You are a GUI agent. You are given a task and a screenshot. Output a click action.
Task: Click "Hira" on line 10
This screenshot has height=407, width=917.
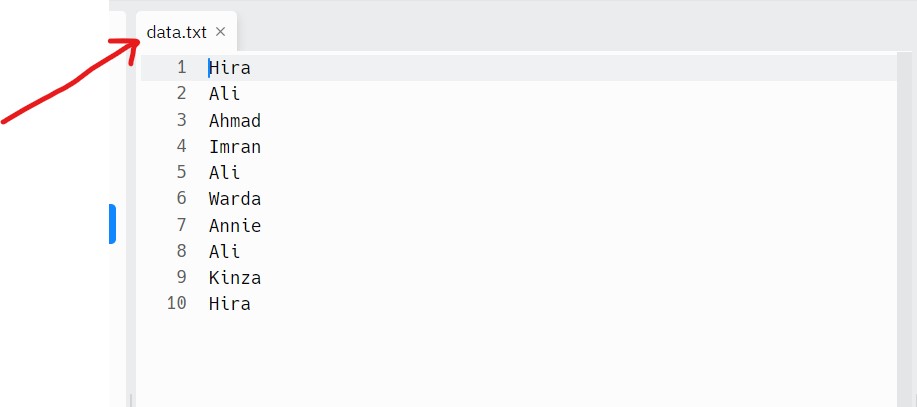[230, 304]
